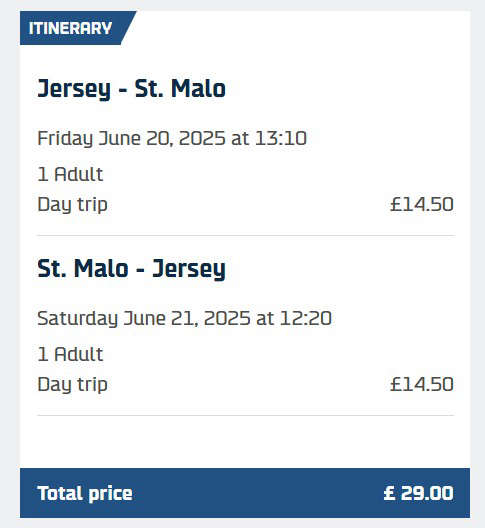
Task: Click the 13:10 departure time text
Action: [281, 138]
